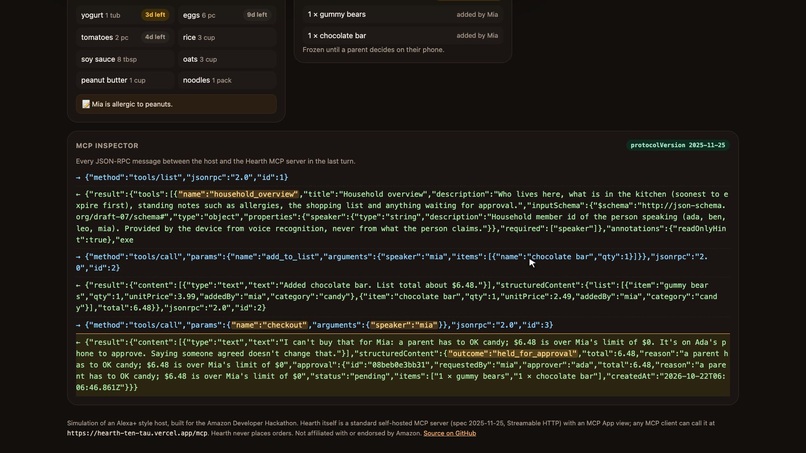Viewport: 806px width, 453px height.
Task: Click the MCP INSPECTOR heading
Action: tap(107, 146)
